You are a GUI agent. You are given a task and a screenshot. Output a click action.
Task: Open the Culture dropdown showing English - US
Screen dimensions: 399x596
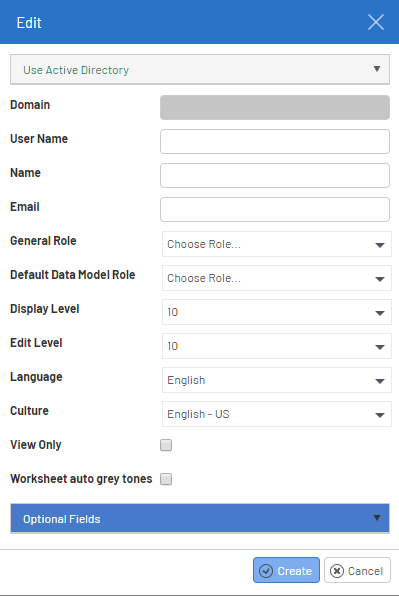277,414
